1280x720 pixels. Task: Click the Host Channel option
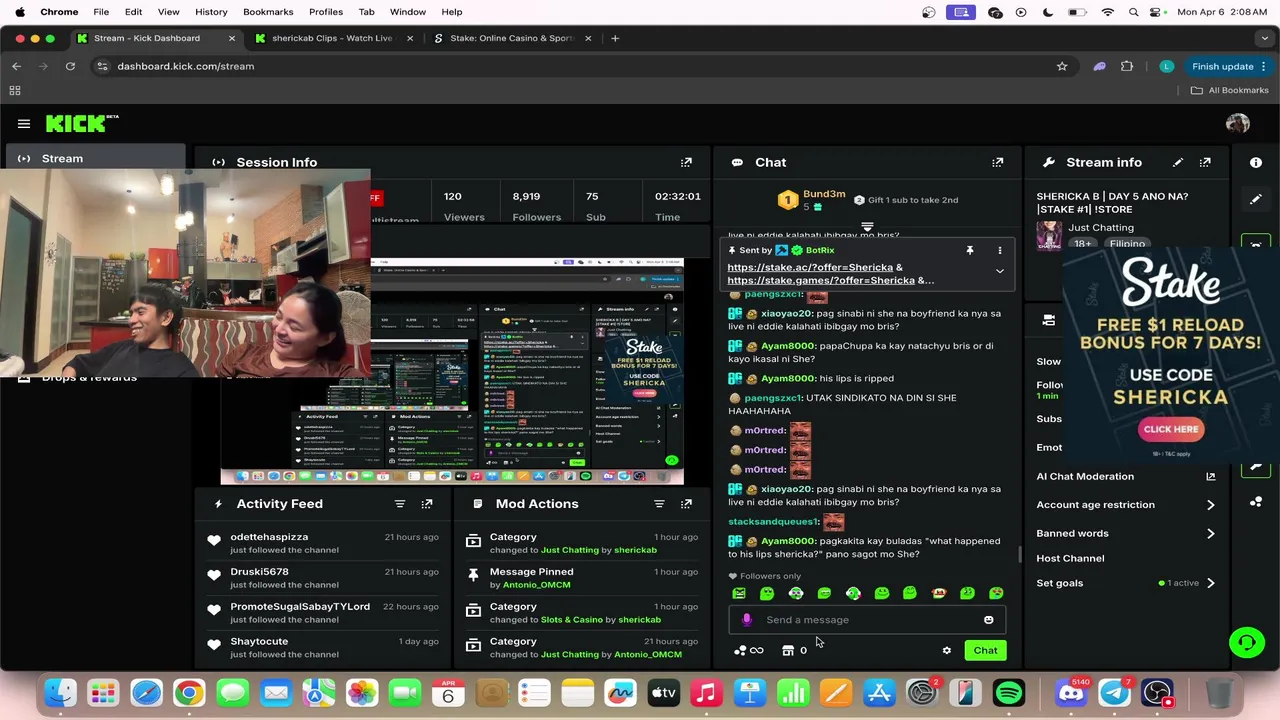pyautogui.click(x=1070, y=559)
